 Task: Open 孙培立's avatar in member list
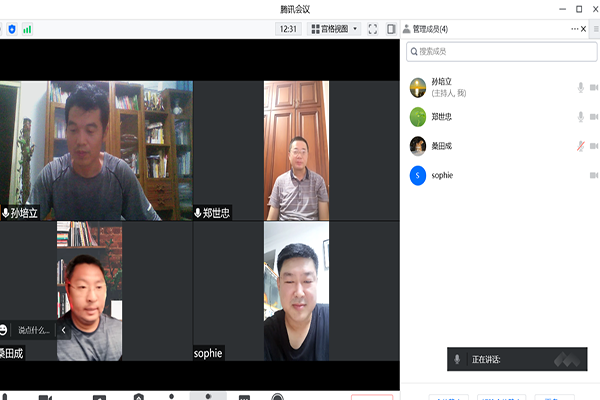[418, 87]
